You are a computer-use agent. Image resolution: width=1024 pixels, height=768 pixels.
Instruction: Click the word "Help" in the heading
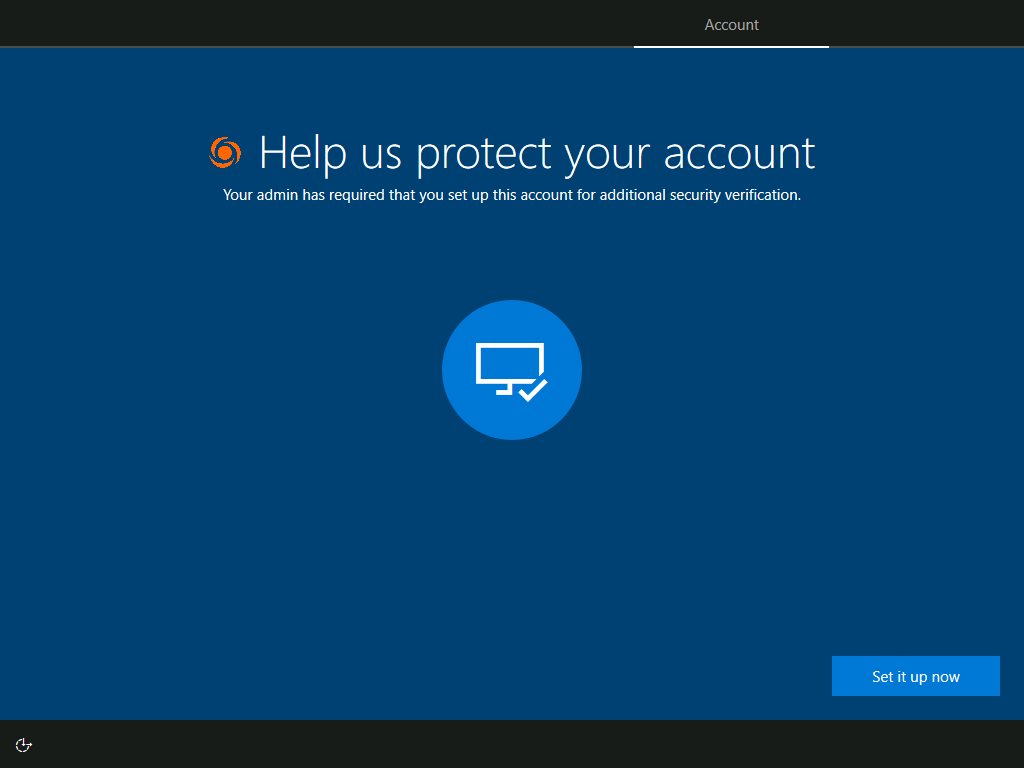301,153
